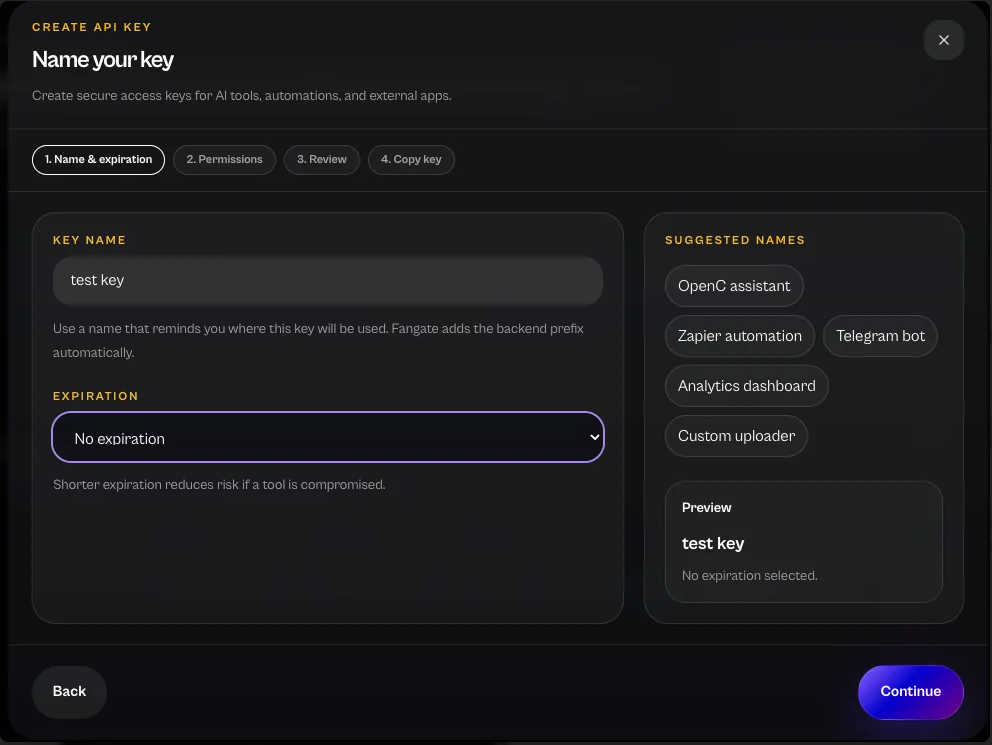This screenshot has height=745, width=992.
Task: Click the 'EXPIRATION' field label
Action: [96, 396]
